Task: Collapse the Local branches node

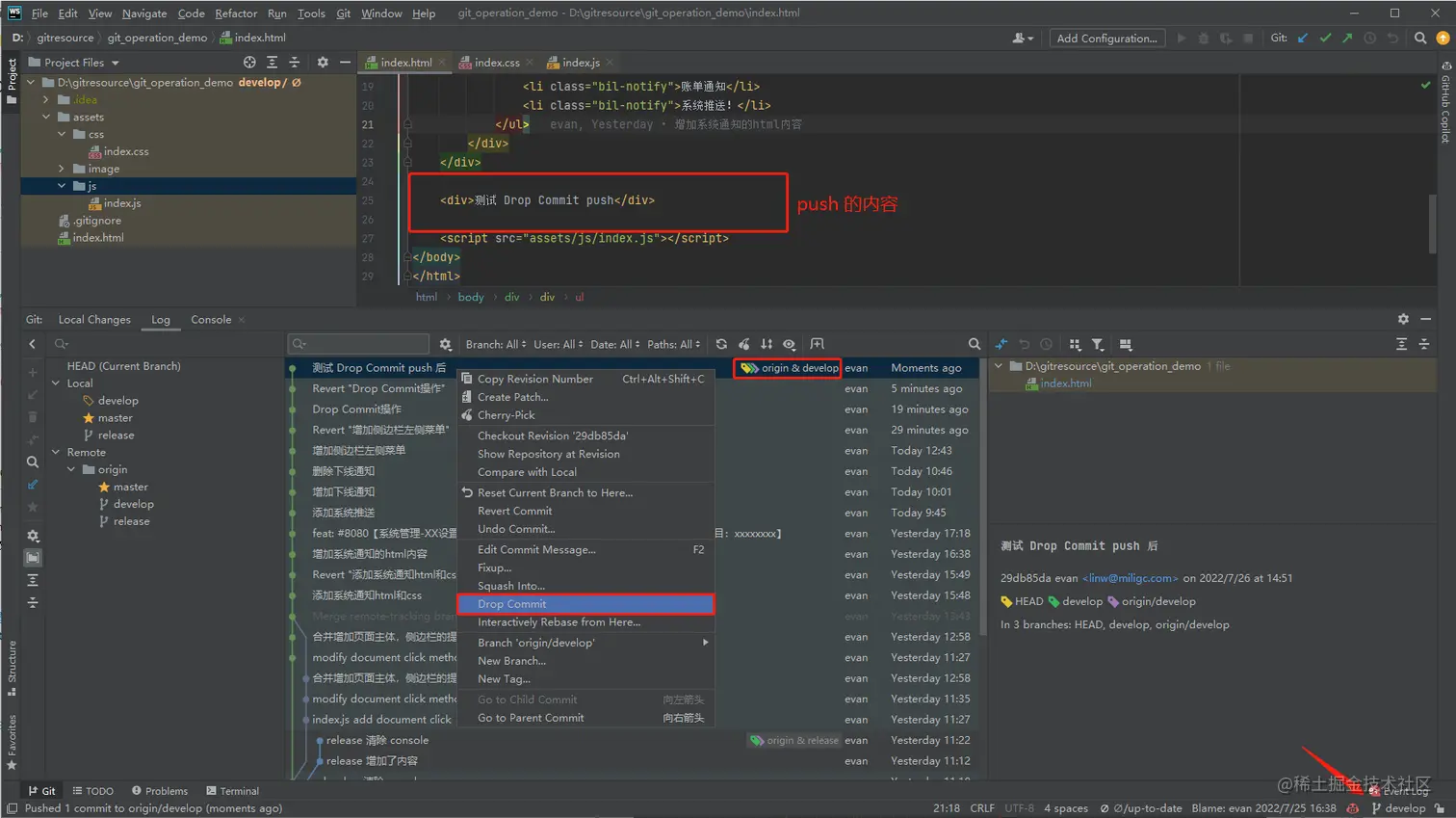Action: click(56, 383)
